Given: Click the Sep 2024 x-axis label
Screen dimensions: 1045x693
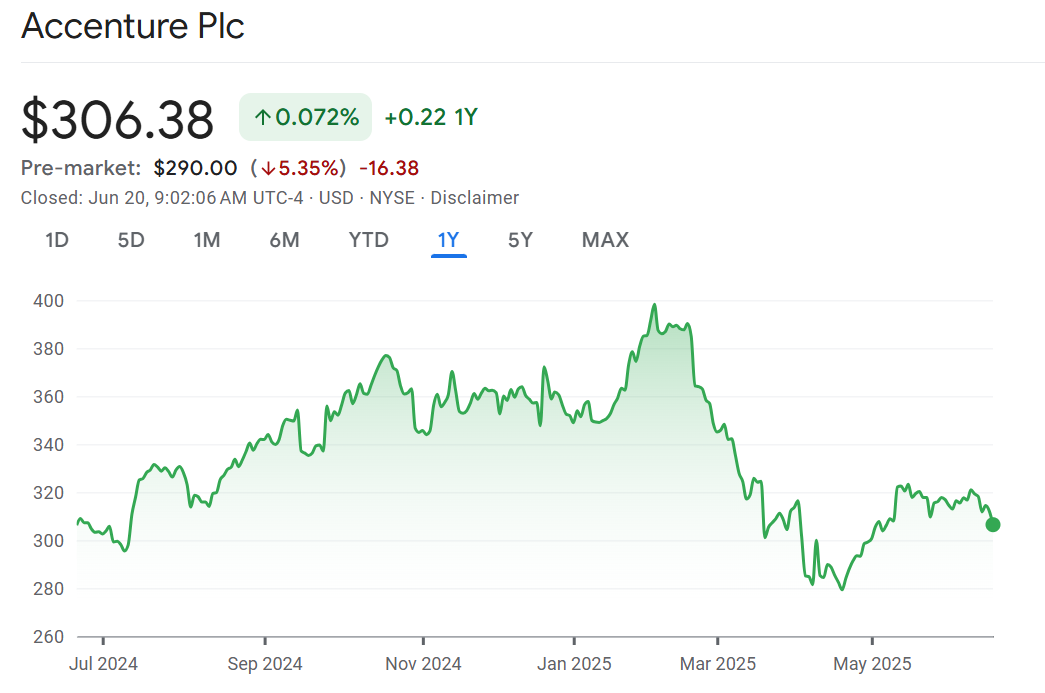Looking at the screenshot, I should click(265, 664).
